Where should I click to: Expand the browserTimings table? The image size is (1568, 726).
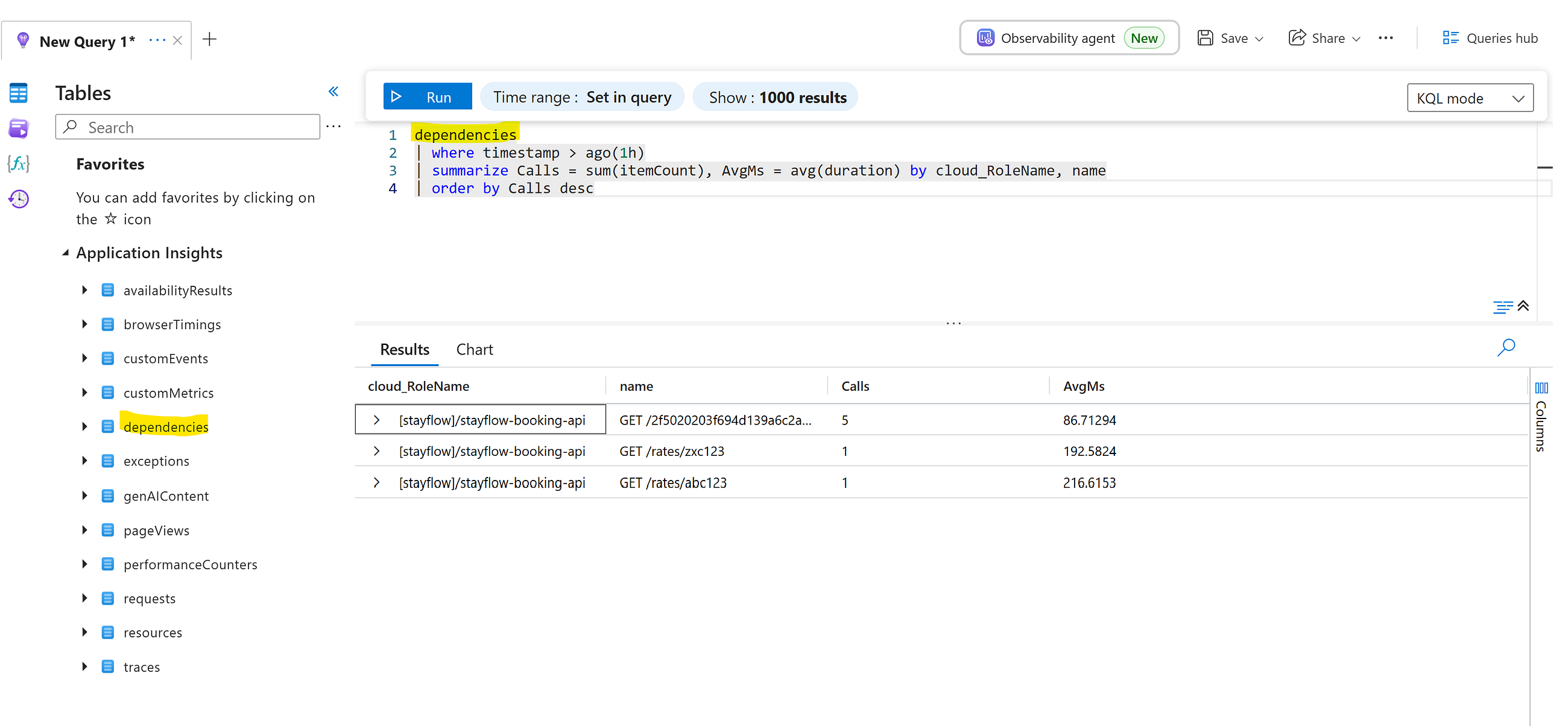84,324
